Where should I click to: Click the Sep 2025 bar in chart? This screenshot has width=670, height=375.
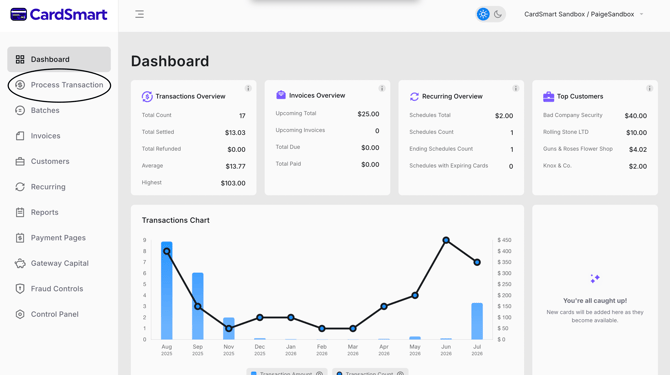198,306
